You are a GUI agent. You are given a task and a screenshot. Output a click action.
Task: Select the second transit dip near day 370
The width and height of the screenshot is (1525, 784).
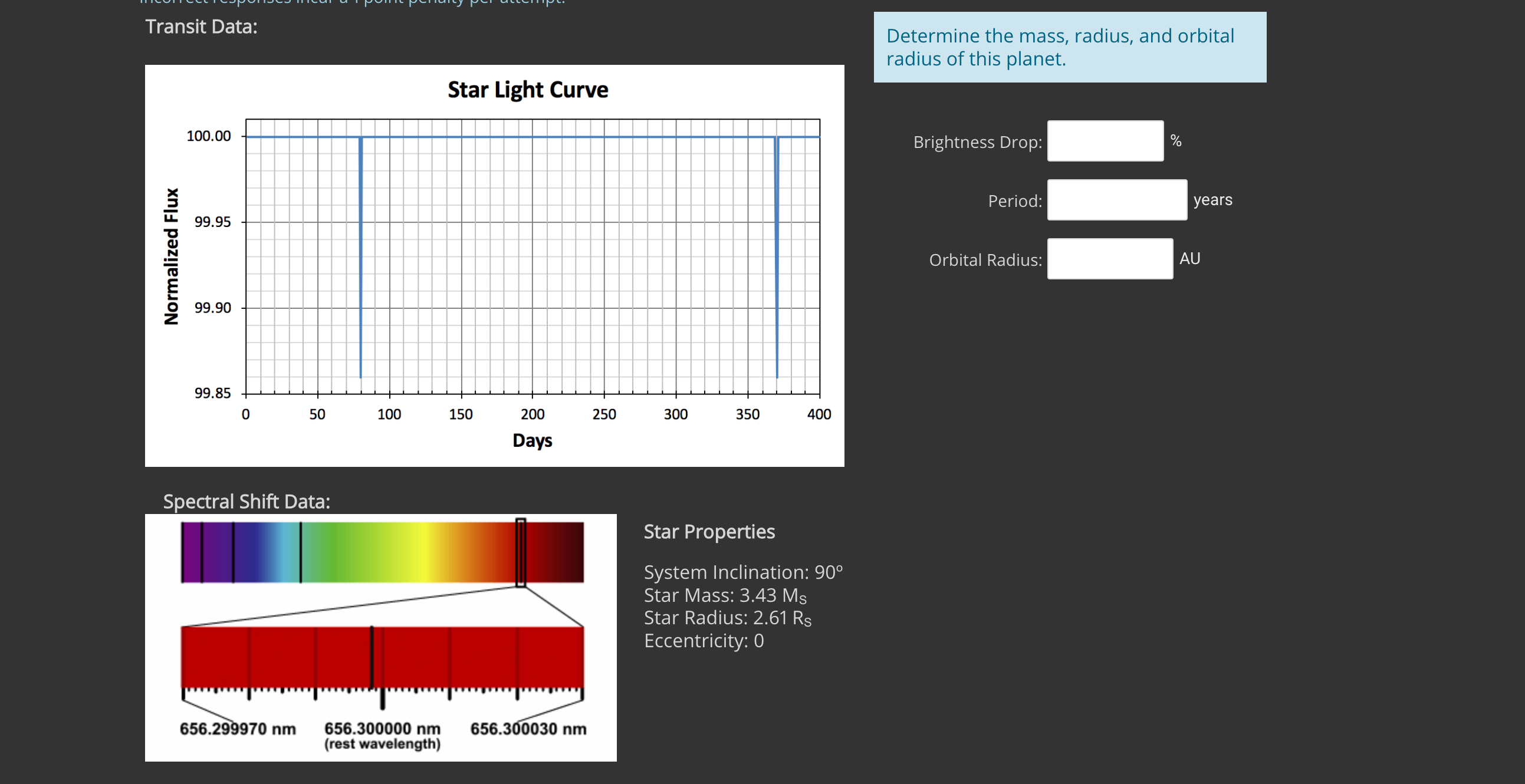(776, 255)
